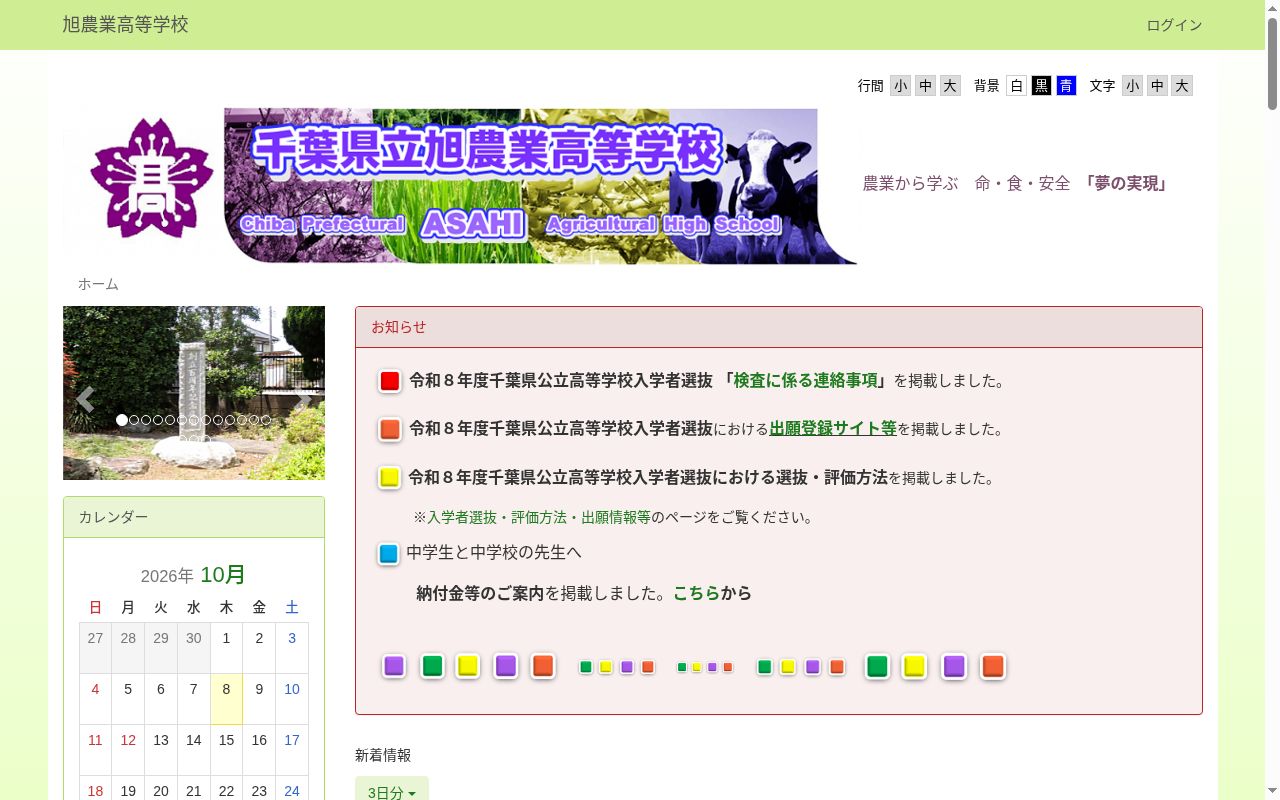Set line spacing to 小
1280x800 pixels.
[x=901, y=86]
